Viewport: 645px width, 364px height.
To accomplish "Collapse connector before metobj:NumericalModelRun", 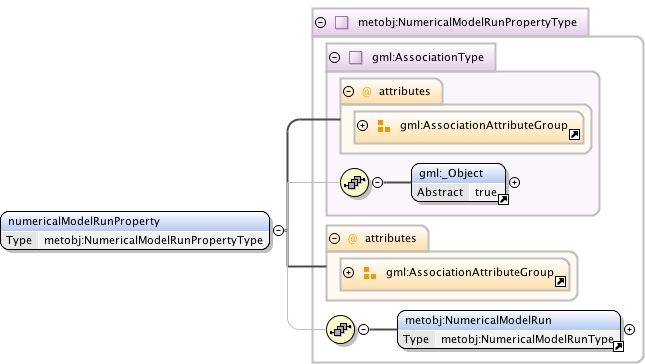I will coord(363,329).
